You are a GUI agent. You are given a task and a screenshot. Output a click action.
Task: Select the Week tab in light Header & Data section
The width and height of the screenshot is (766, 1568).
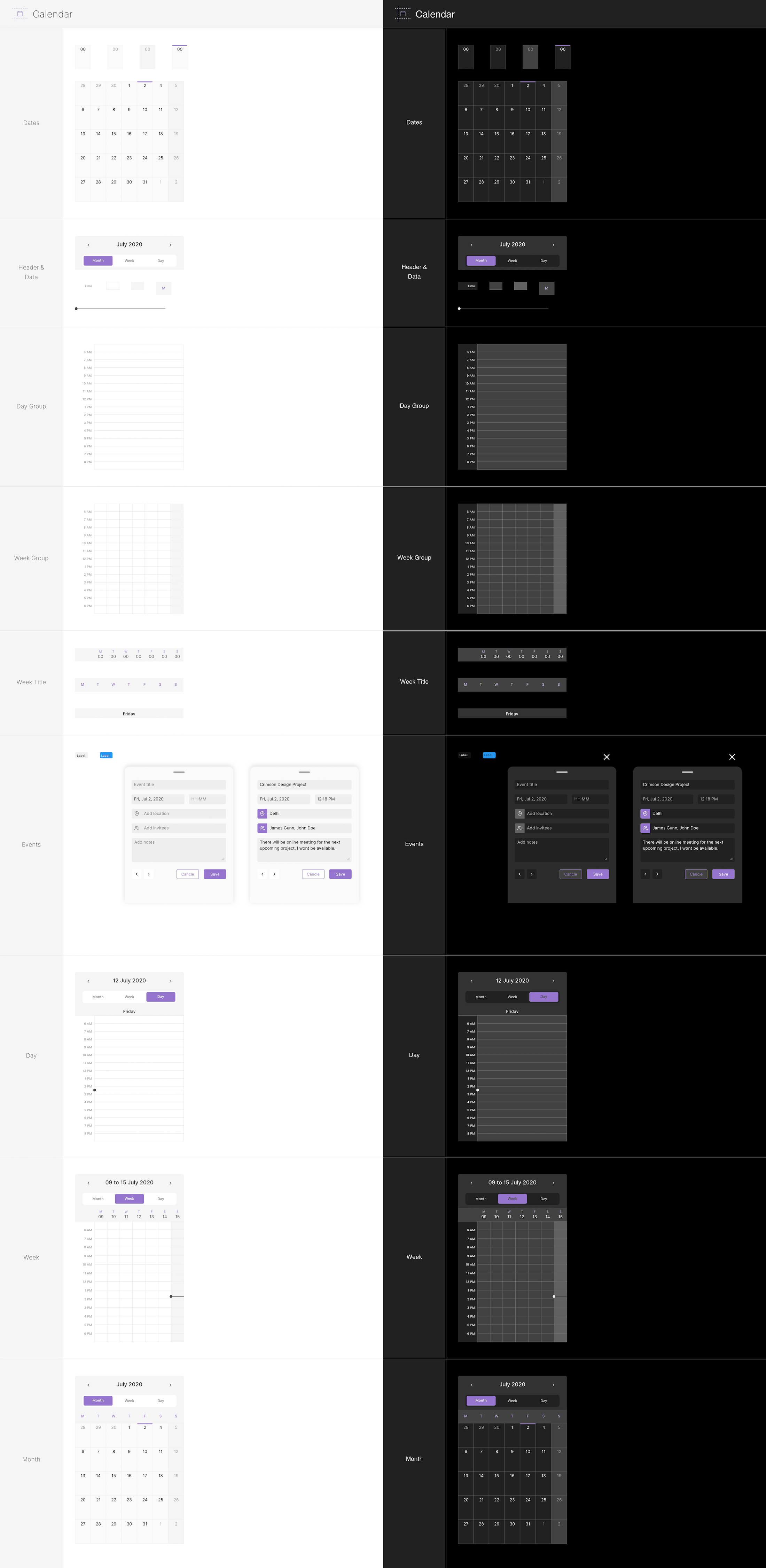pyautogui.click(x=130, y=260)
